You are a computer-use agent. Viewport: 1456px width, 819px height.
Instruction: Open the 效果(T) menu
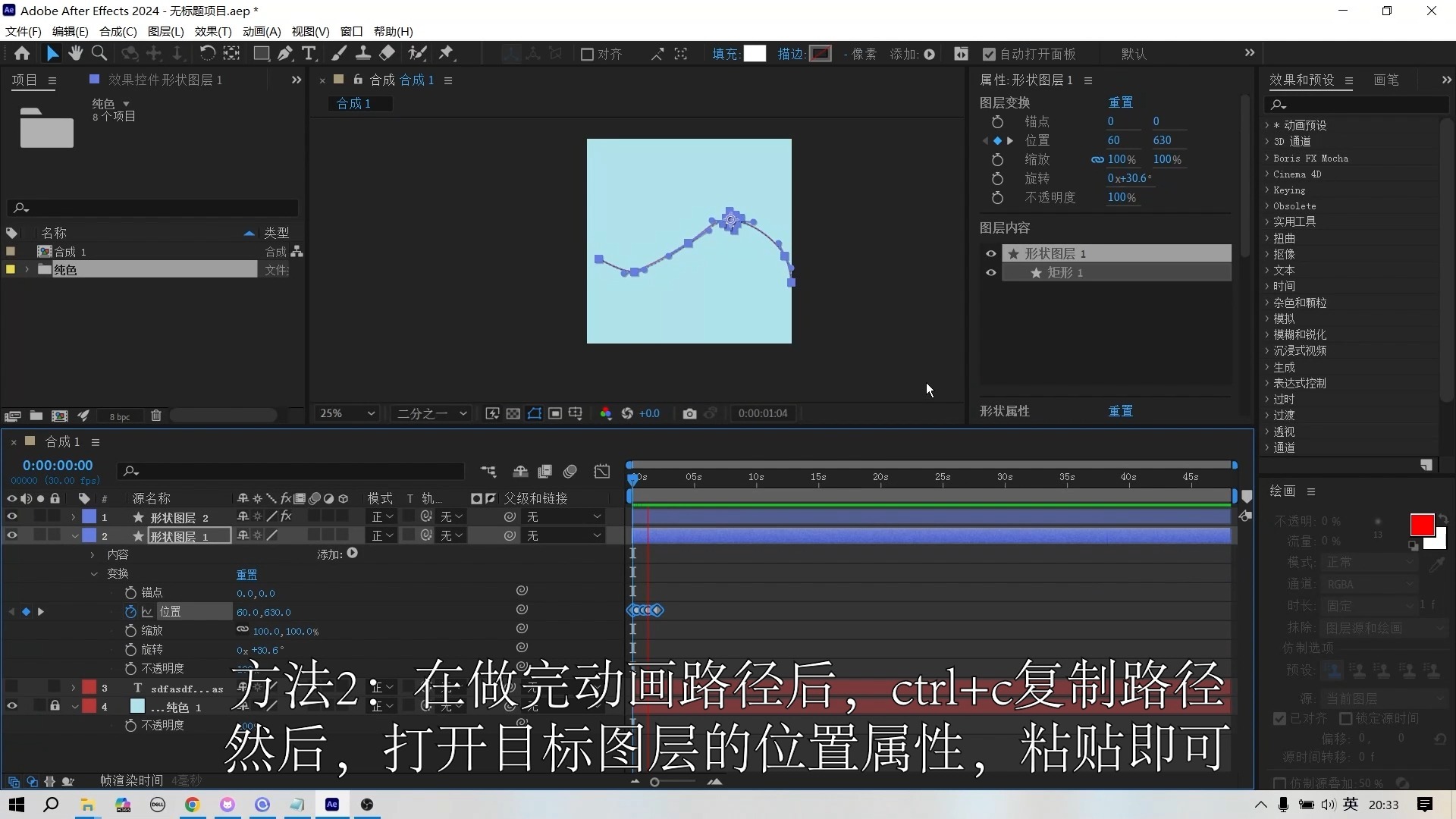213,31
